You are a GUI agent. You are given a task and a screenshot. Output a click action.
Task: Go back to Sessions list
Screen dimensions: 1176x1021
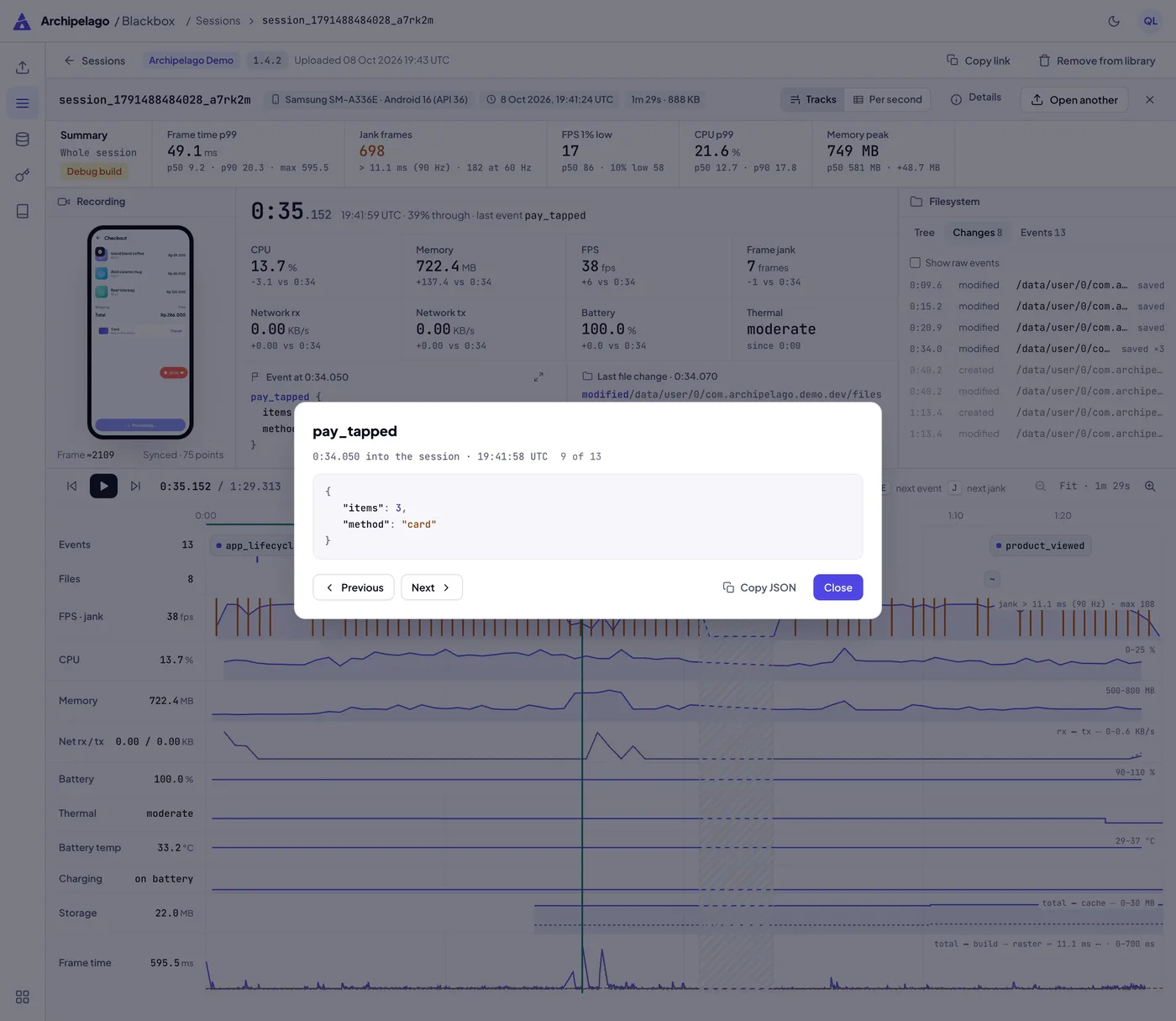pyautogui.click(x=94, y=61)
